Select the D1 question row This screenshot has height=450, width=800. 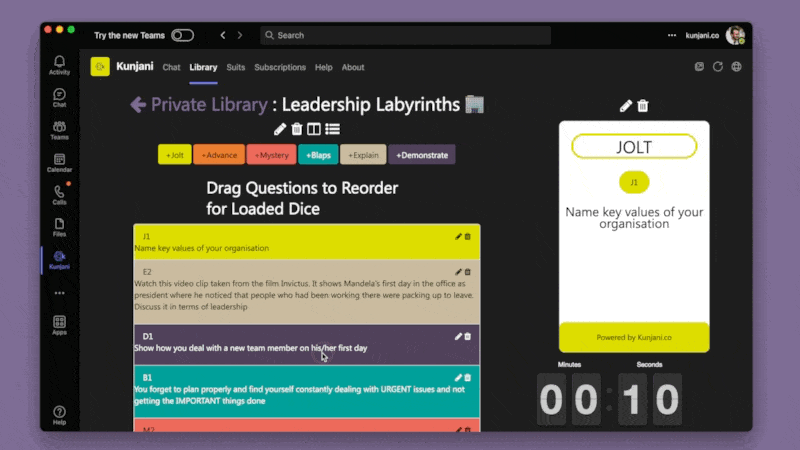(x=307, y=344)
